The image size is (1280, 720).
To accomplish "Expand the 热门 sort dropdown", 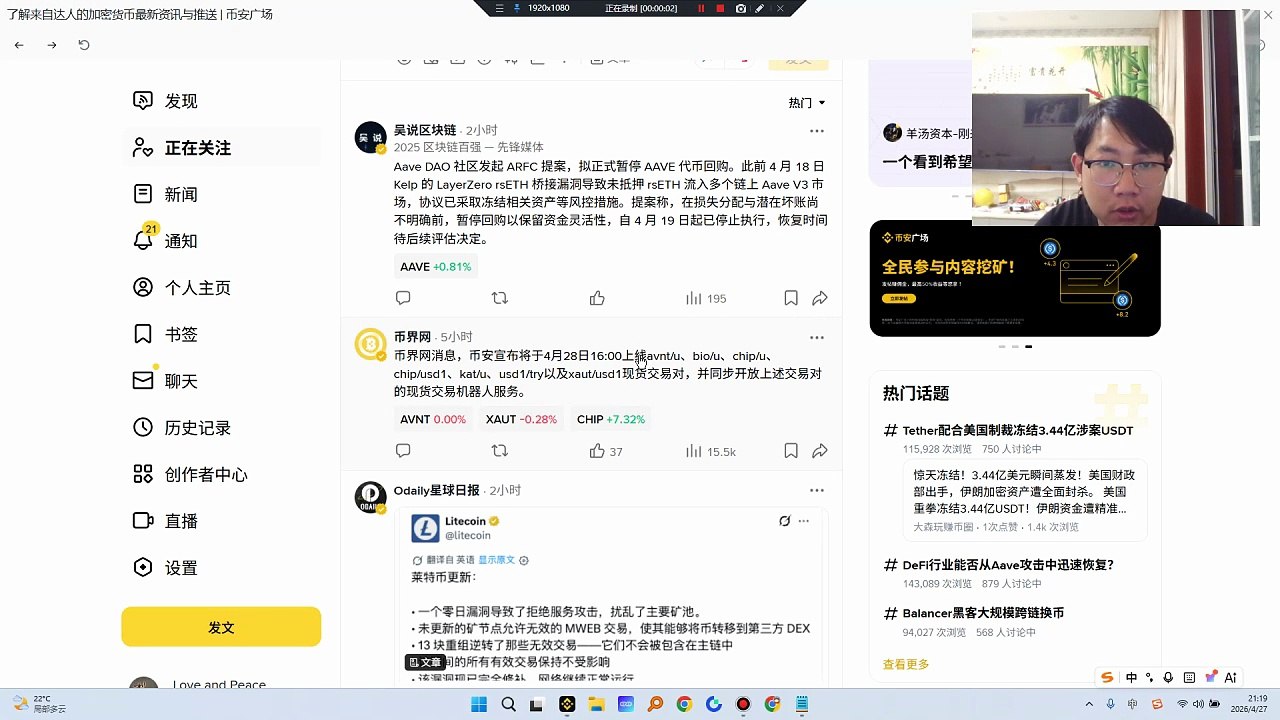I will (x=807, y=103).
